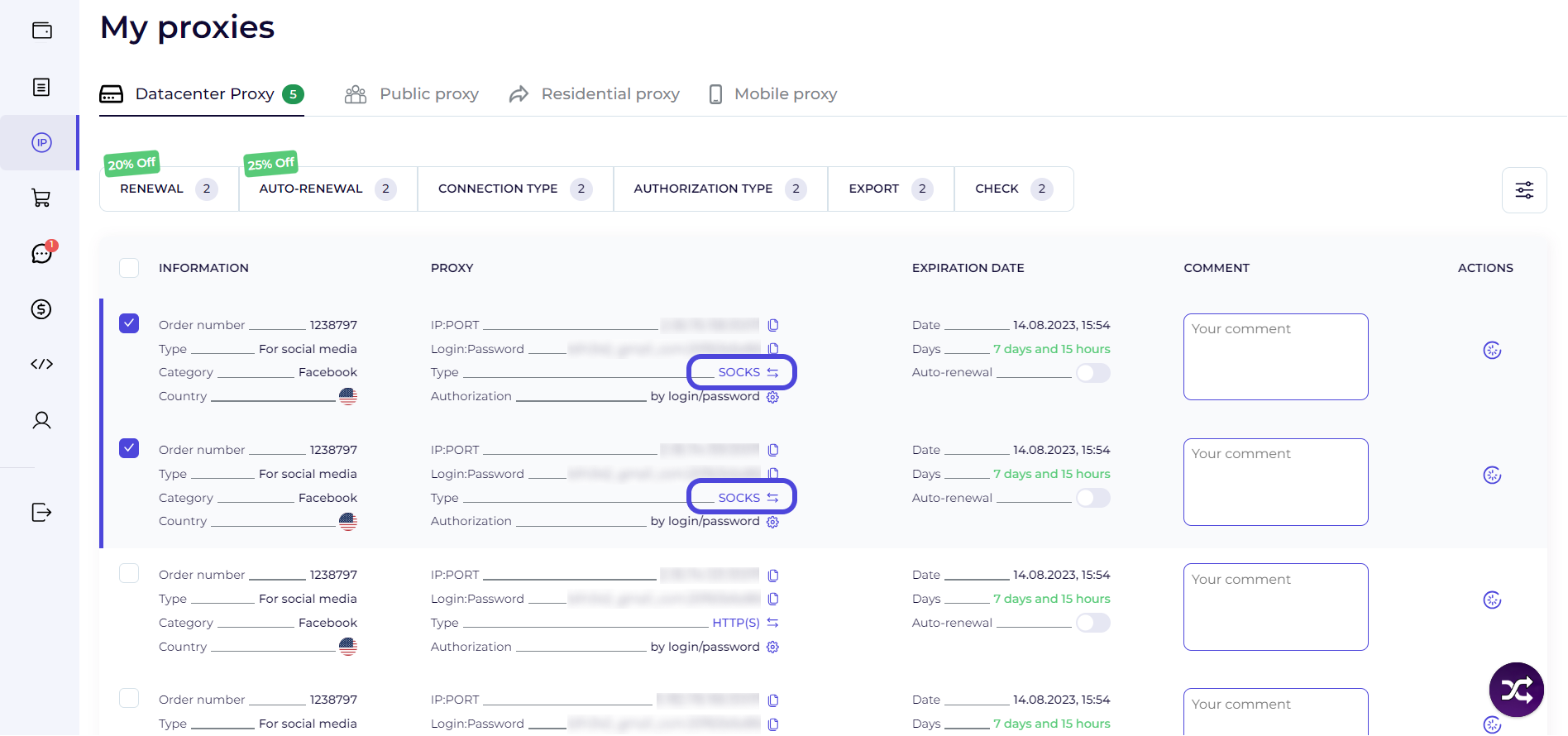
Task: Enable auto-renewal for second proxy
Action: (1092, 498)
